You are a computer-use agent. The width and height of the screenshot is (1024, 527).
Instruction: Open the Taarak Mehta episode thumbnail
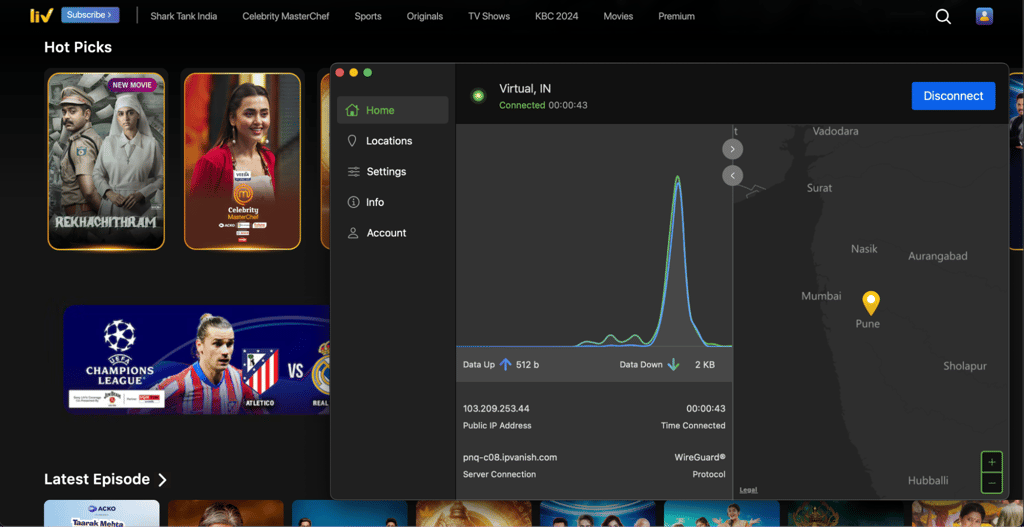(102, 513)
